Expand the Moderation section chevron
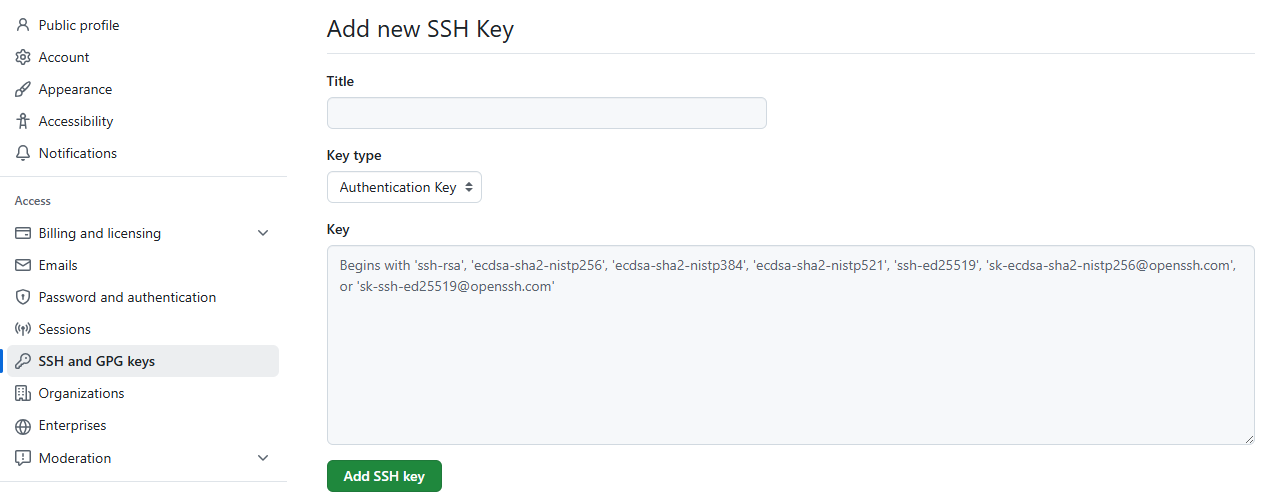Image resolution: width=1277 pixels, height=495 pixels. tap(263, 458)
